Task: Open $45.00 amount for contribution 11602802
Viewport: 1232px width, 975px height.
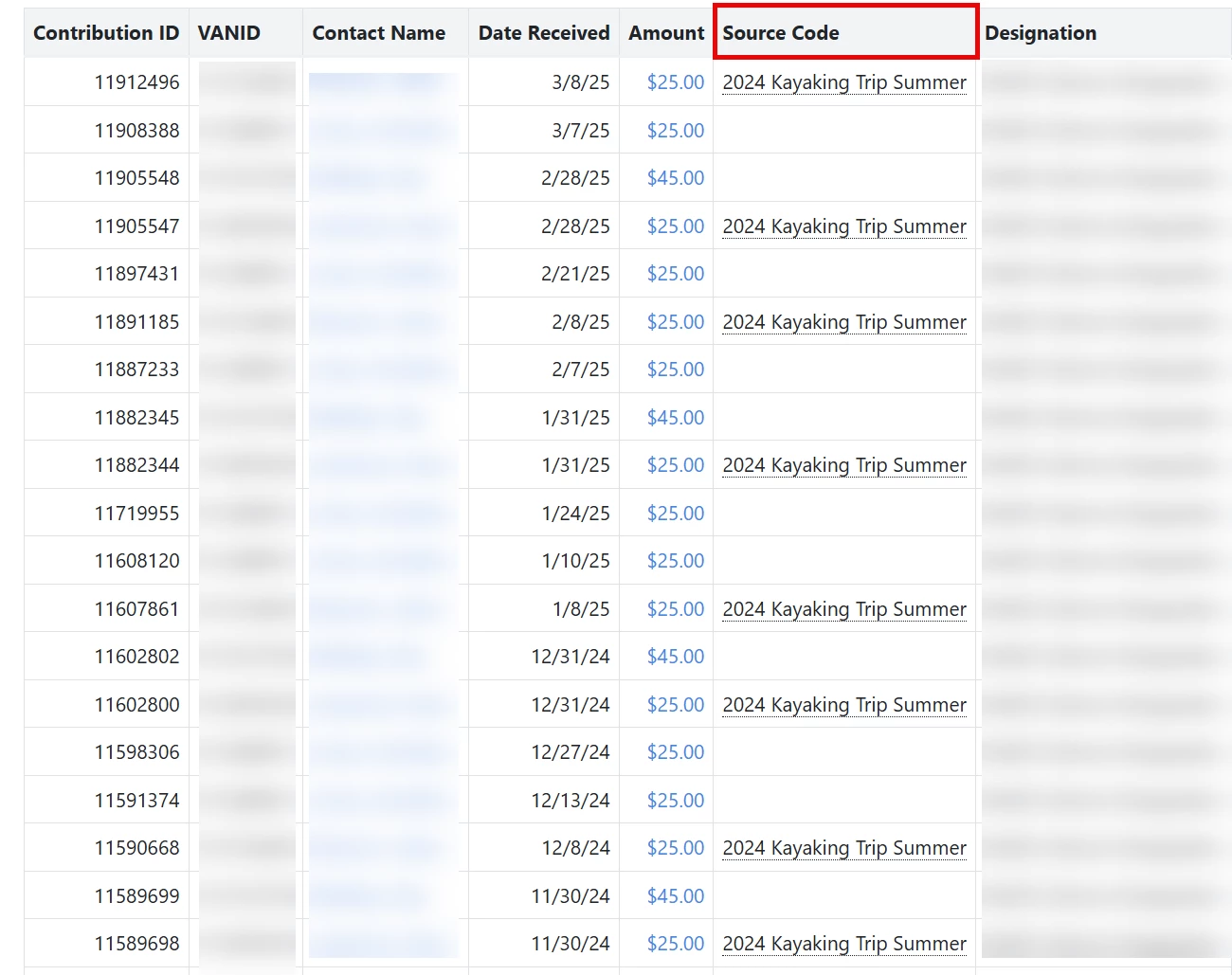Action: pos(676,657)
